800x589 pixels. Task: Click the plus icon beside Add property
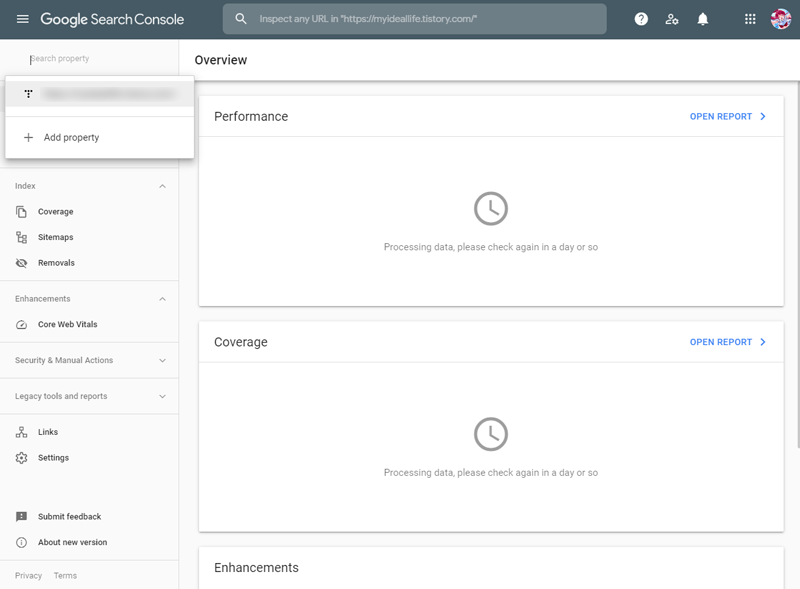click(29, 137)
